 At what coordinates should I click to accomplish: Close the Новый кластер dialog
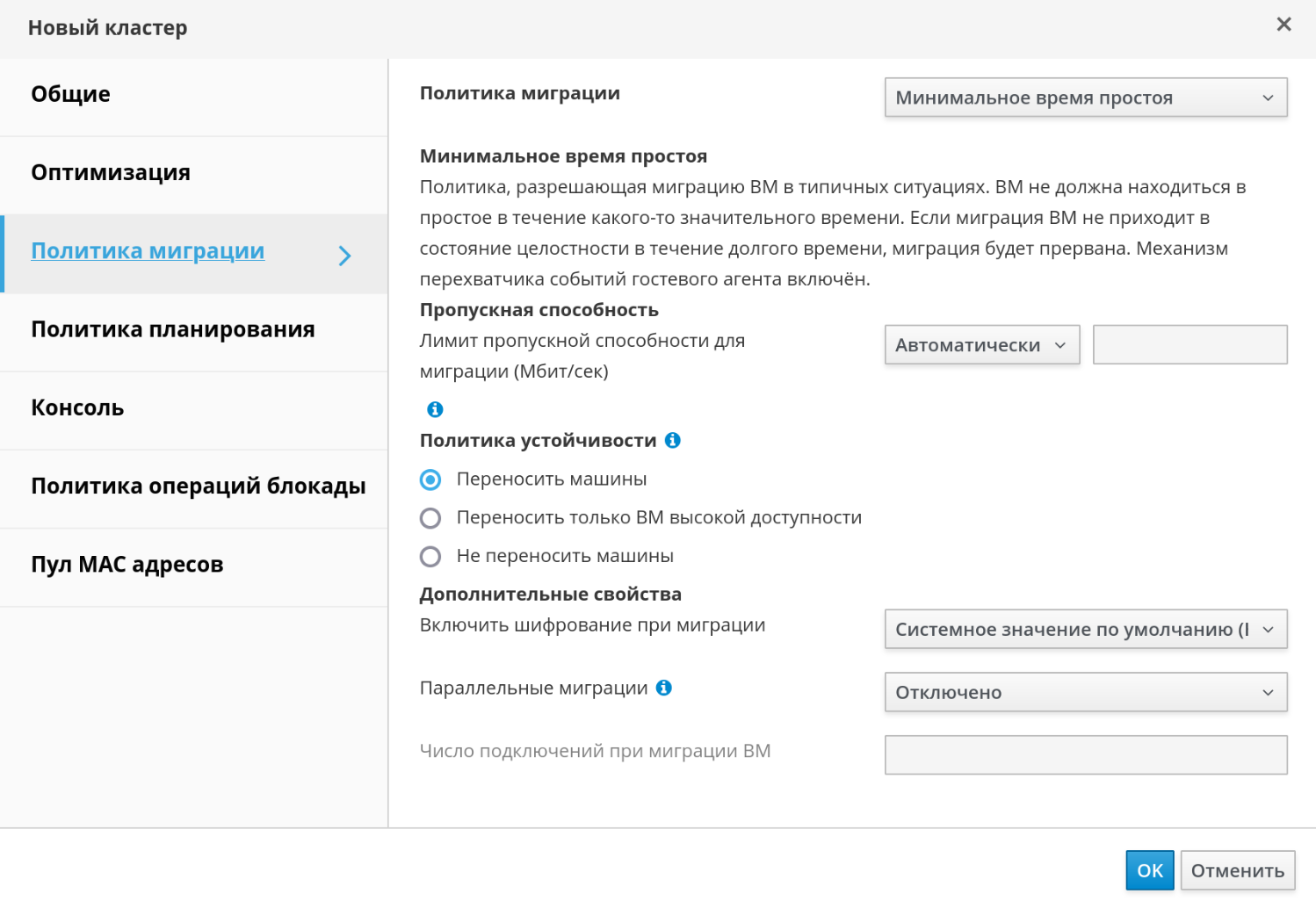coord(1283,25)
